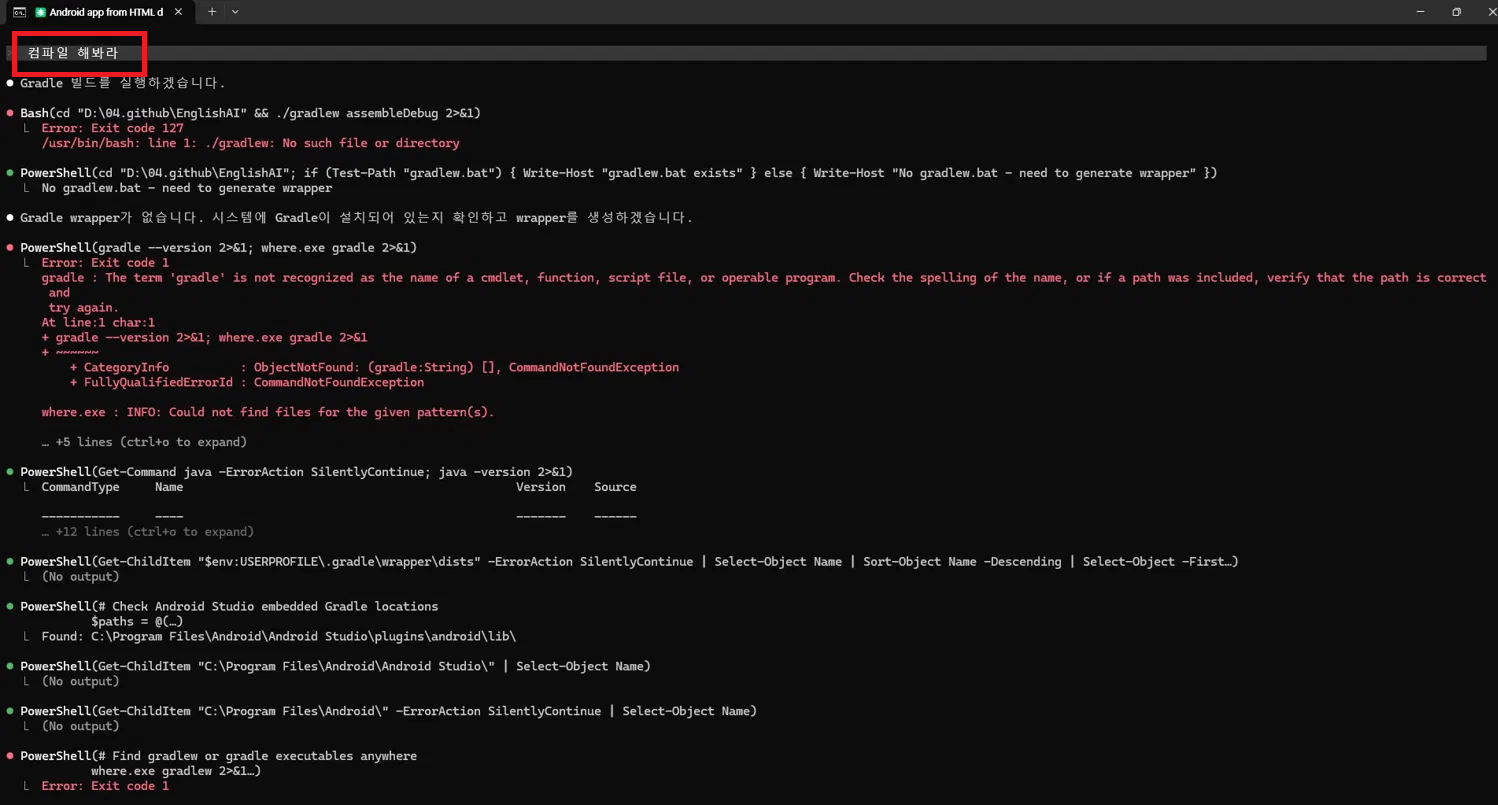Click the green icon on the Android app tab

(x=41, y=12)
